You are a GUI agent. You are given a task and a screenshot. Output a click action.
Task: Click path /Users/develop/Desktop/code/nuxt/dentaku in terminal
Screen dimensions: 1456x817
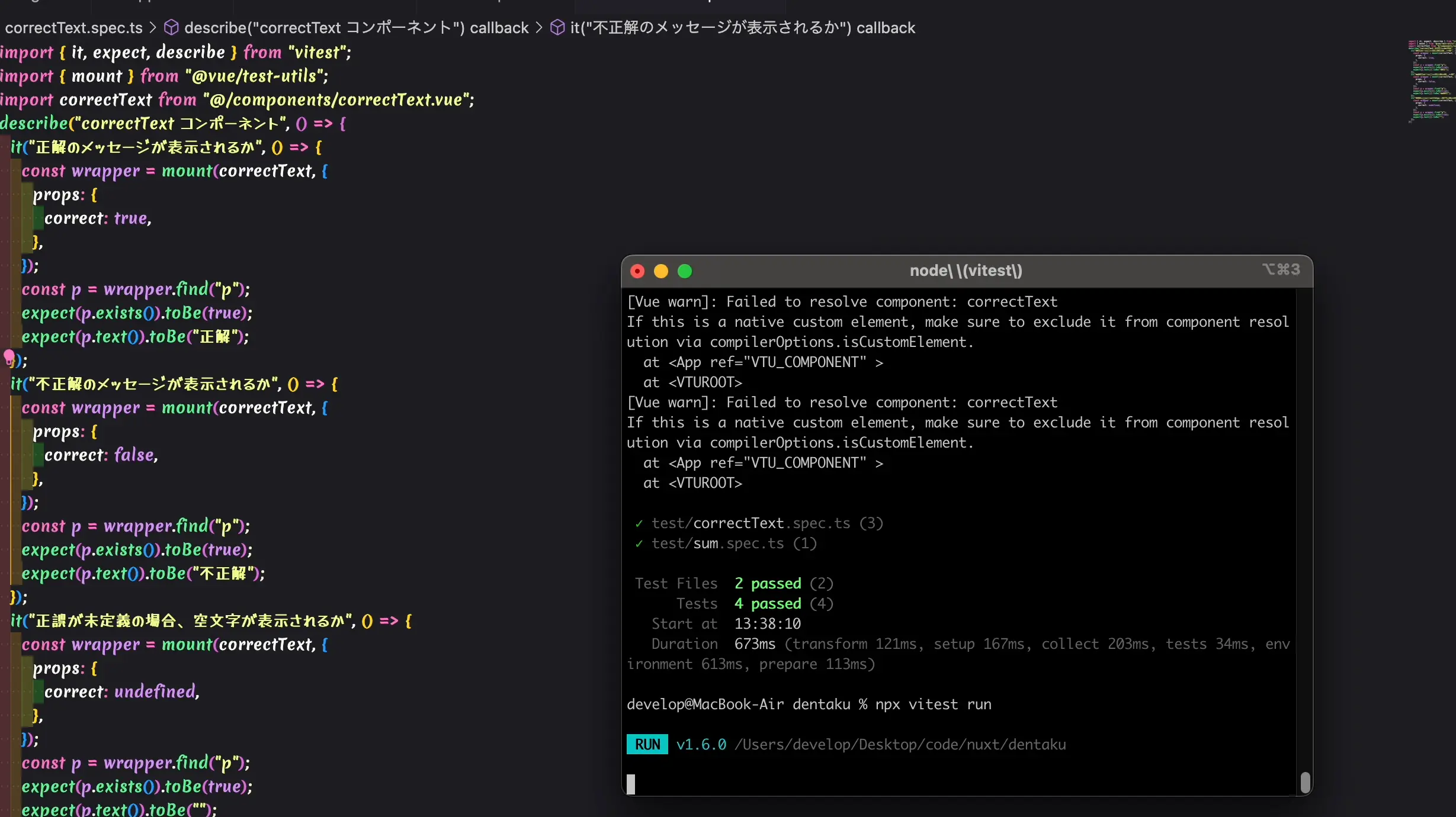point(900,744)
